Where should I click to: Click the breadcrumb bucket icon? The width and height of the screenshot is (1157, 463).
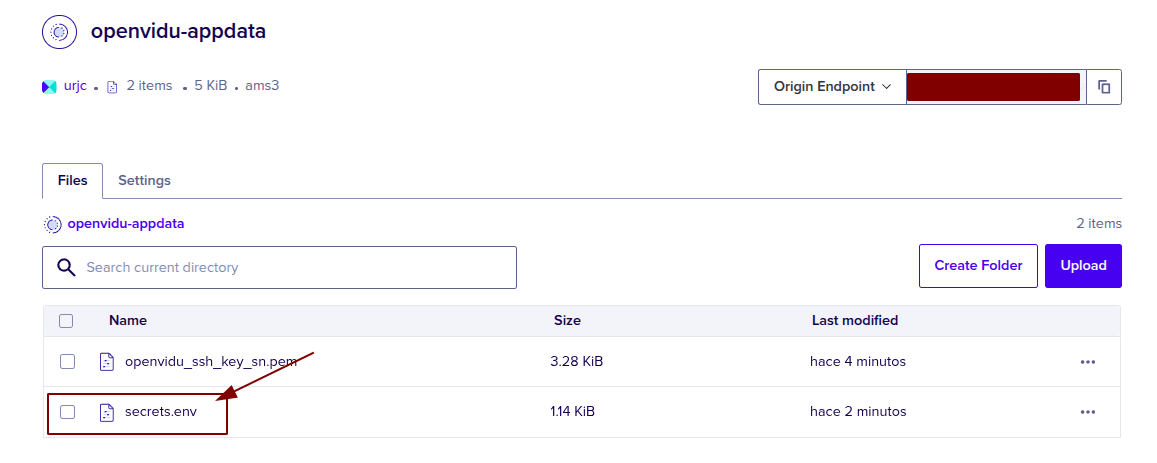pyautogui.click(x=52, y=224)
